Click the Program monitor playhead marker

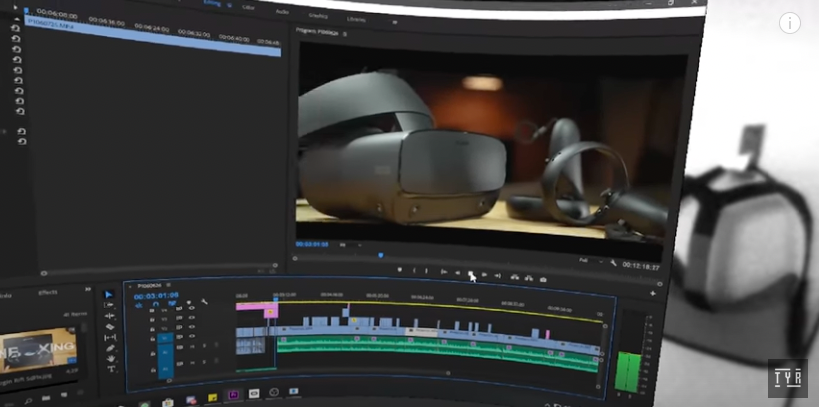click(x=380, y=255)
